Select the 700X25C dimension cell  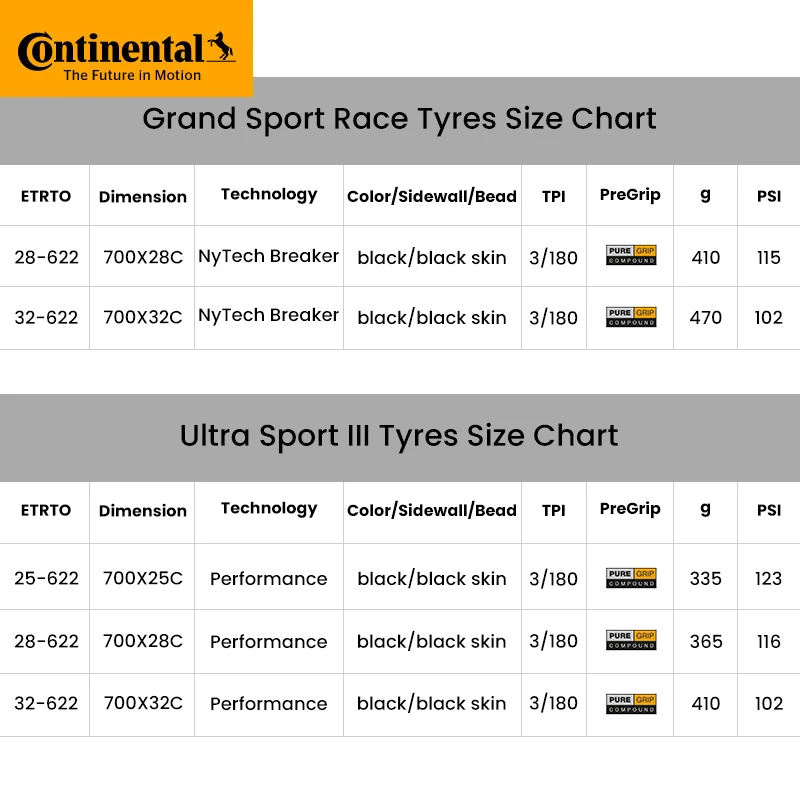143,578
